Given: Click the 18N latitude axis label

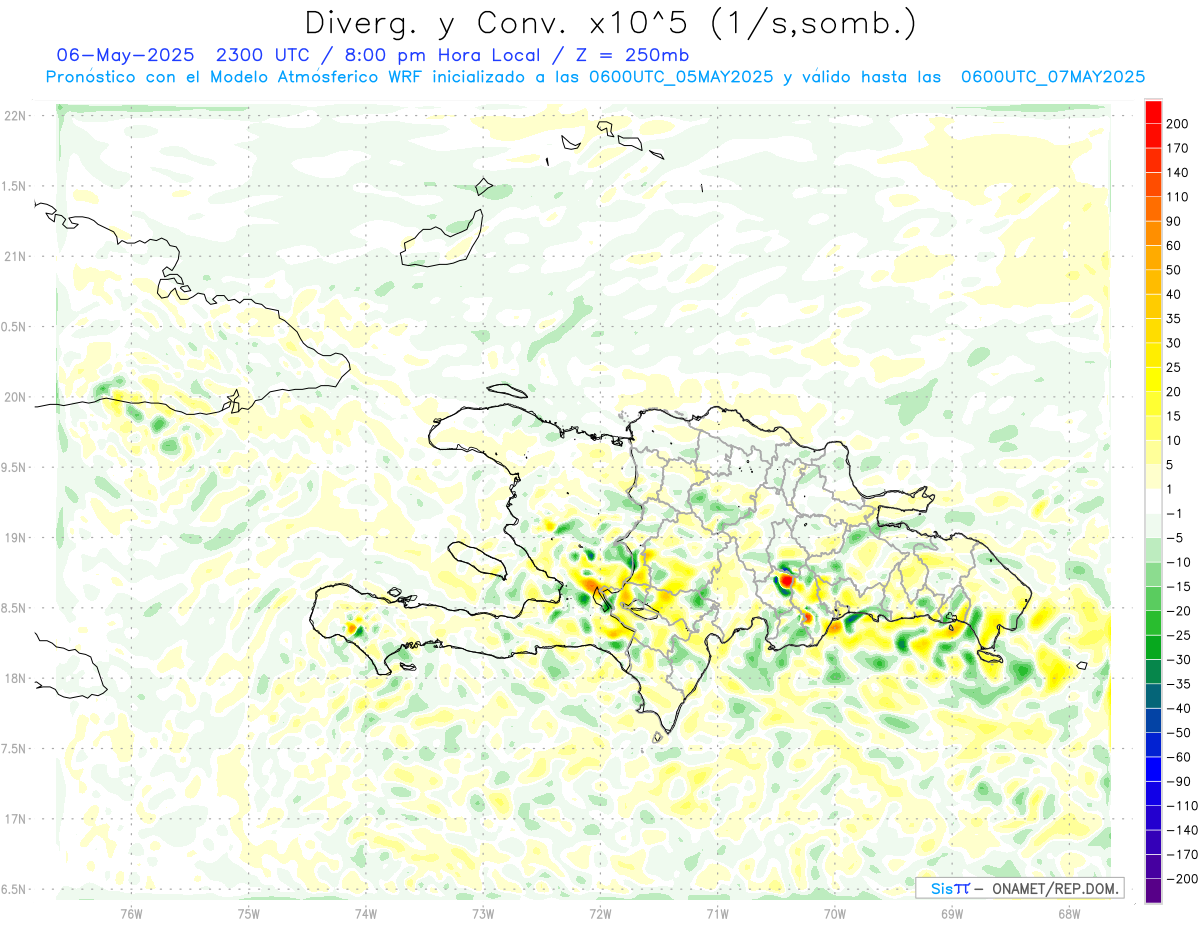Looking at the screenshot, I should [16, 679].
